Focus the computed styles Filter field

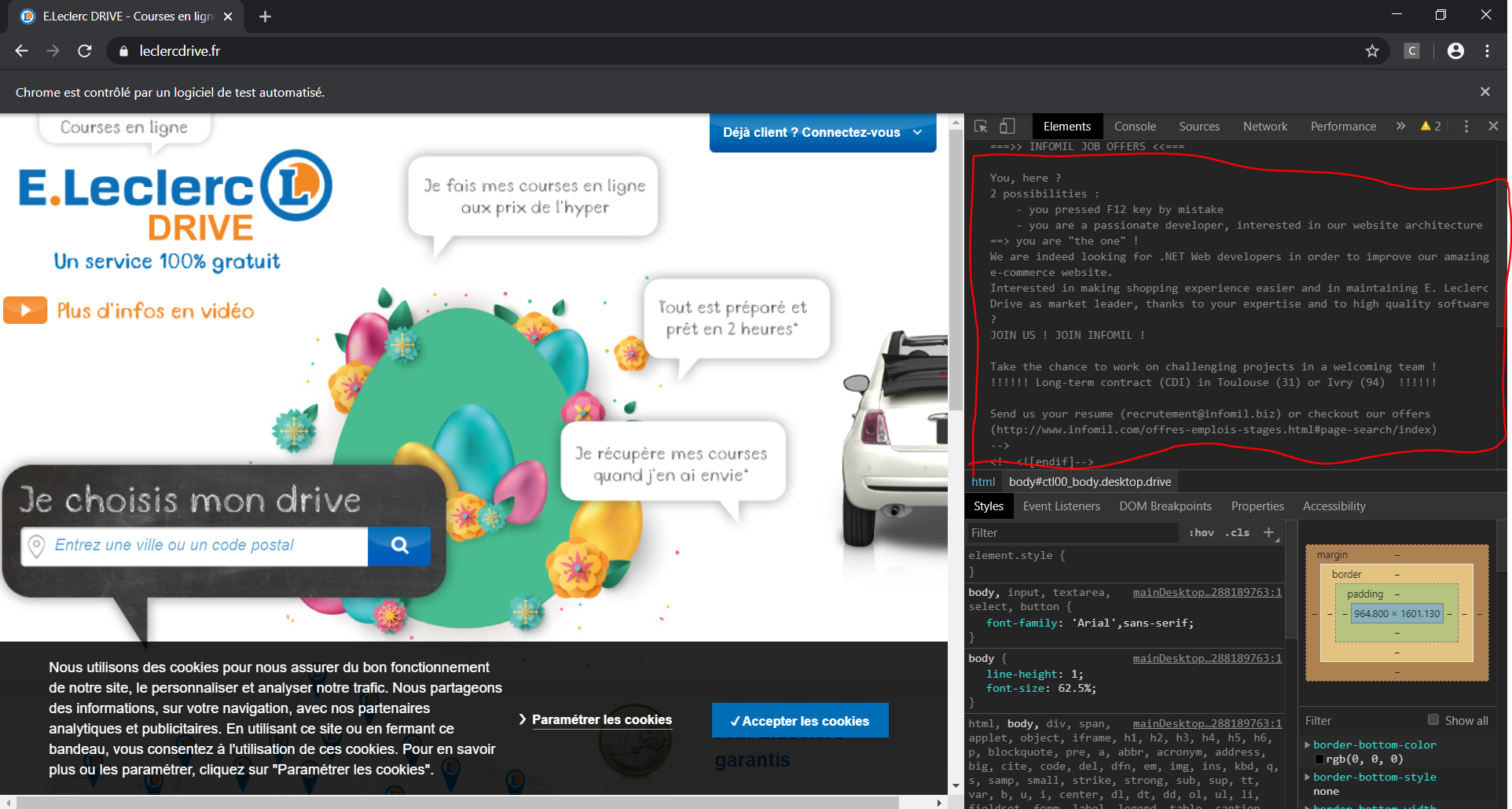(x=1361, y=721)
